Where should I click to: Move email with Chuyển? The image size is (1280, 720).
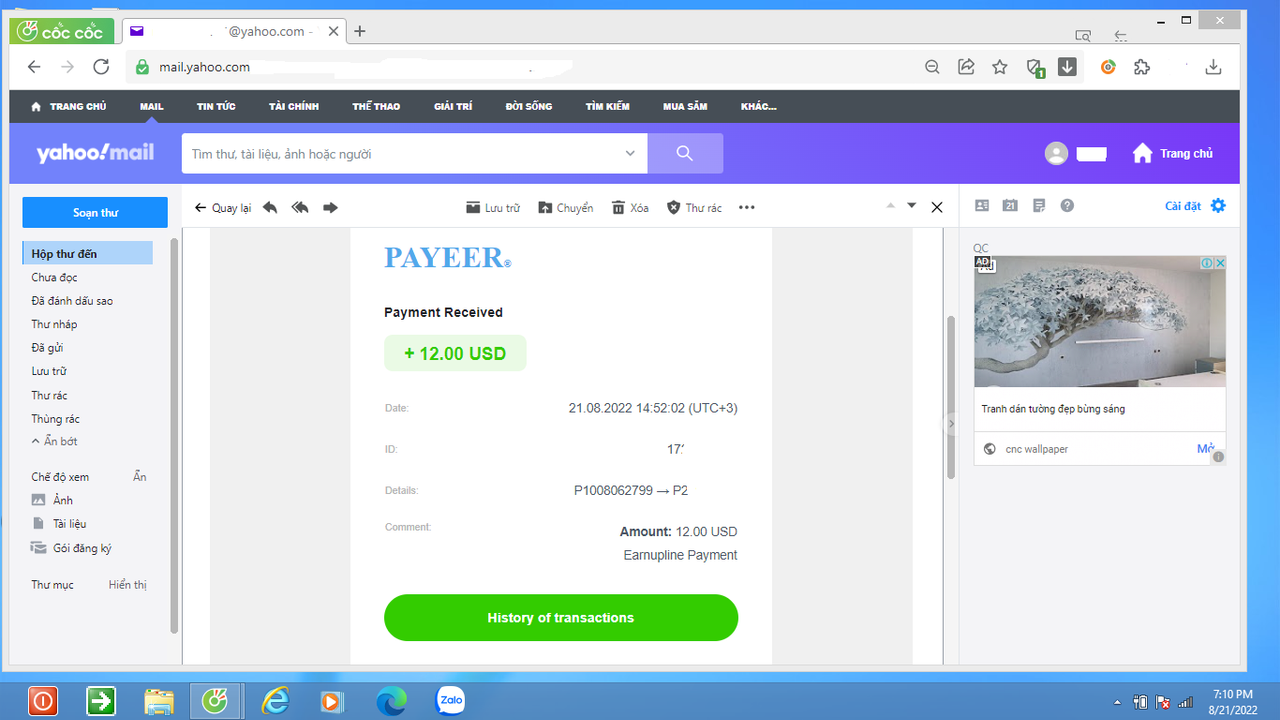(566, 208)
